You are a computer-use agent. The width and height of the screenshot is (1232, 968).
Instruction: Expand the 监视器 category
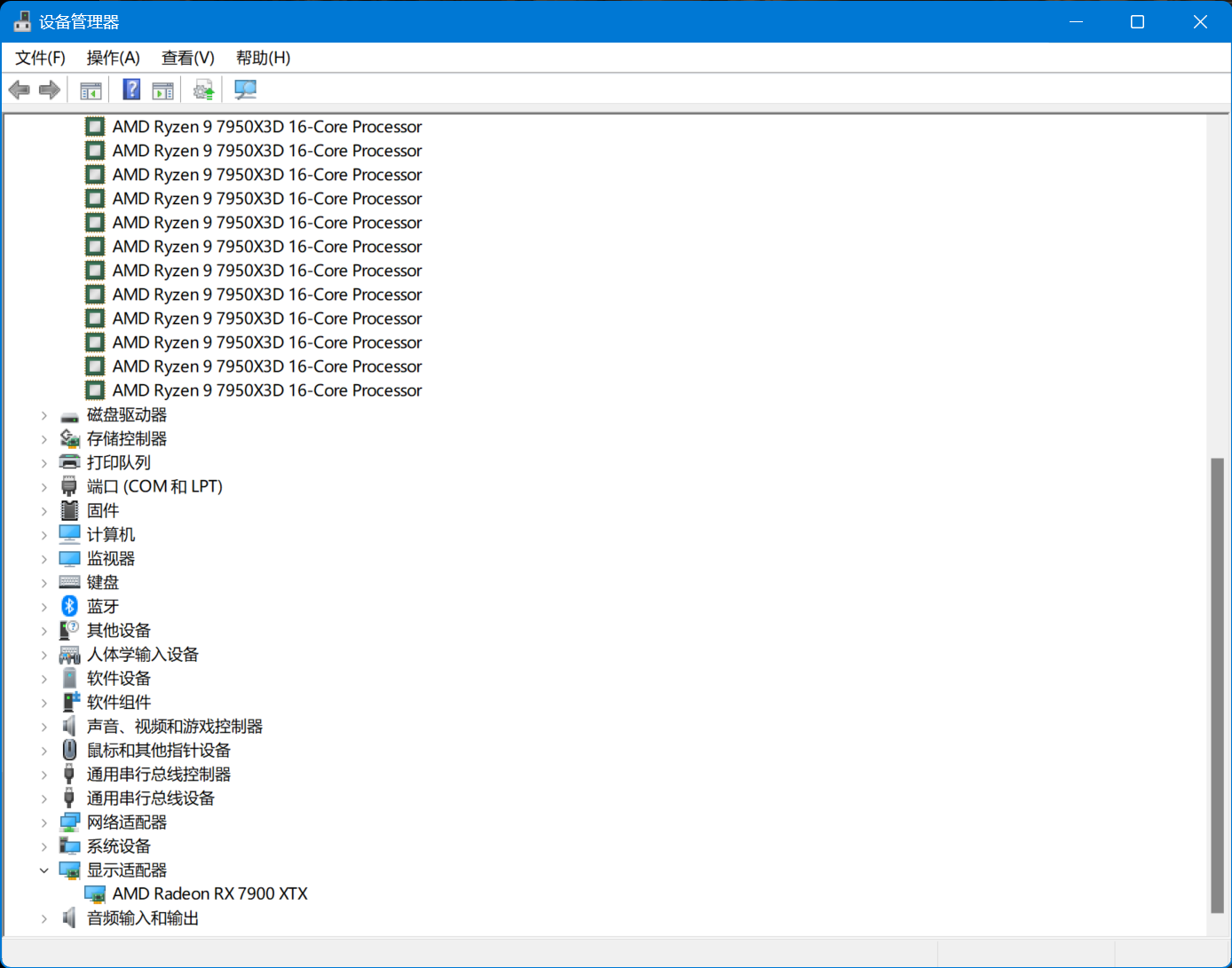tap(43, 559)
